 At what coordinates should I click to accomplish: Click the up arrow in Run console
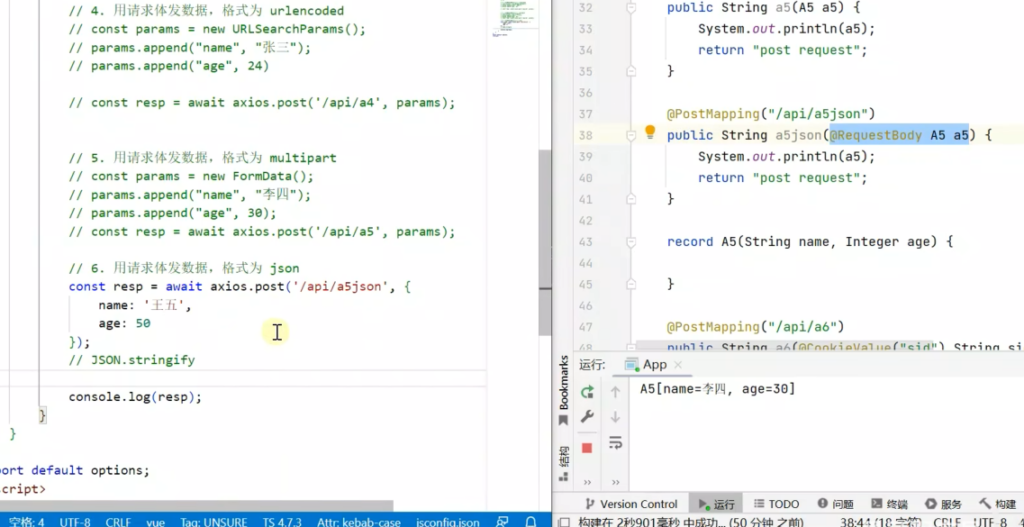[616, 392]
